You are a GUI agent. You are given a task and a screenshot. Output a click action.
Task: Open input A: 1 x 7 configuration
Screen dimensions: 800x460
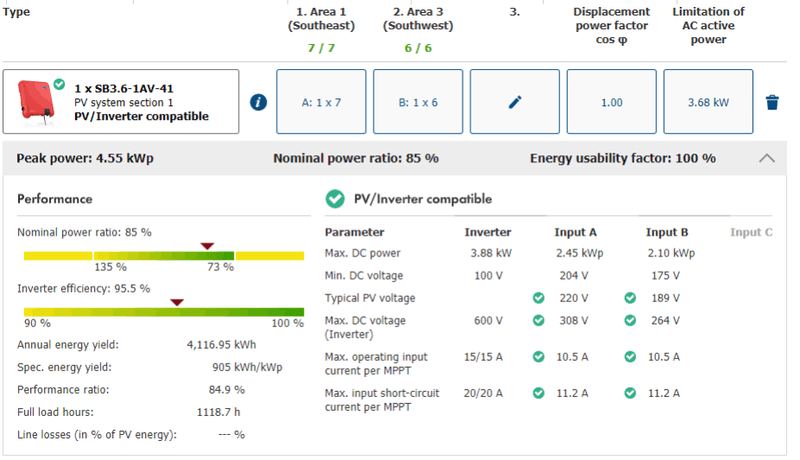(x=321, y=102)
